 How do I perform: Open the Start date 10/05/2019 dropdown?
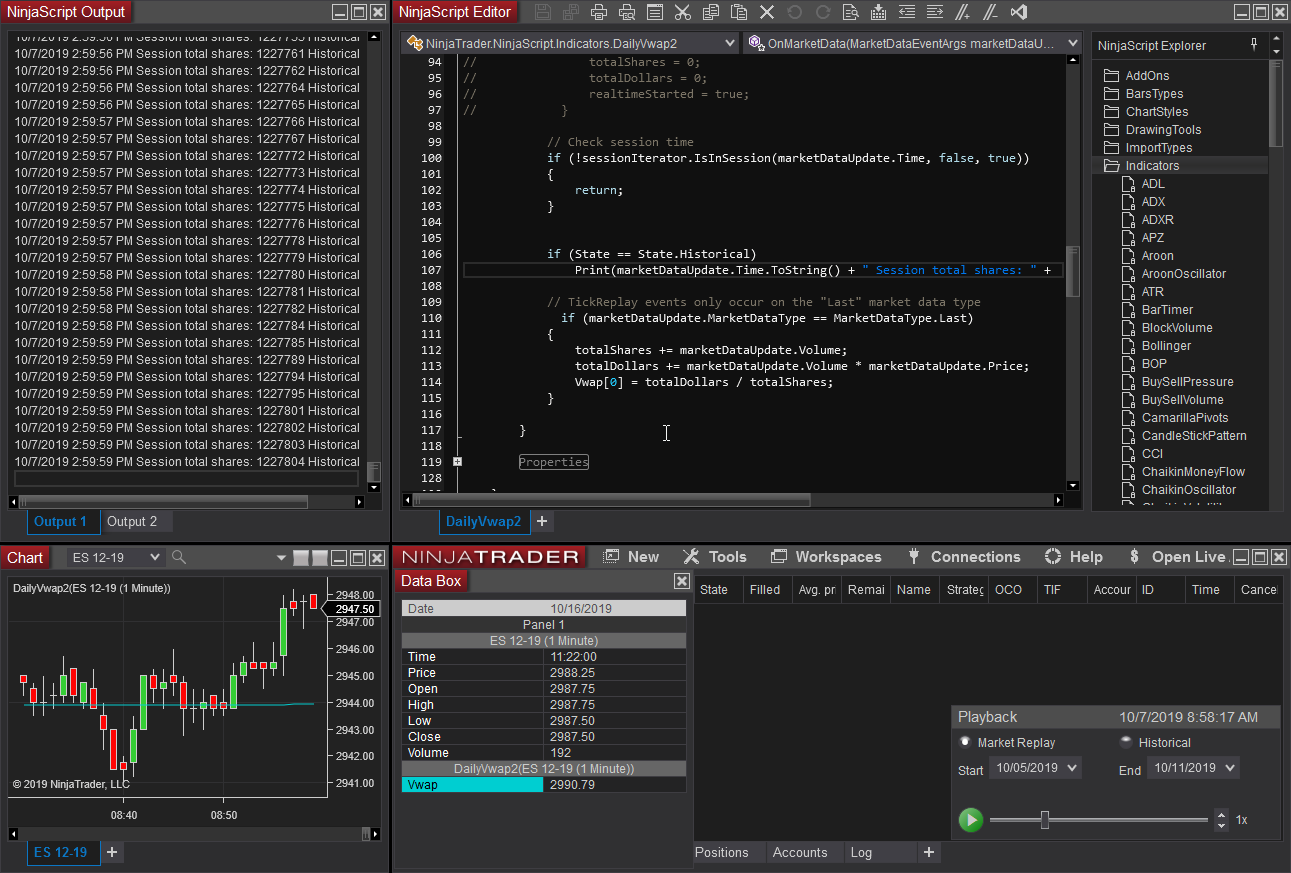tap(1072, 768)
